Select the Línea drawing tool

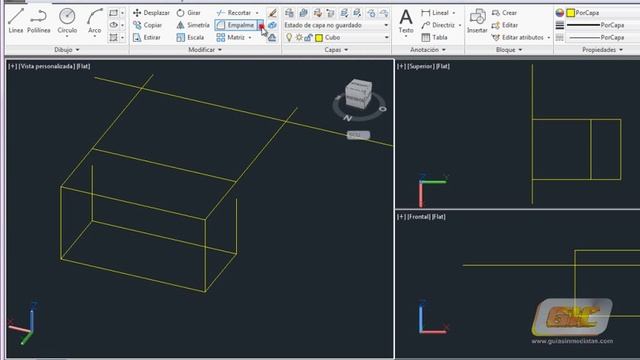click(x=16, y=20)
